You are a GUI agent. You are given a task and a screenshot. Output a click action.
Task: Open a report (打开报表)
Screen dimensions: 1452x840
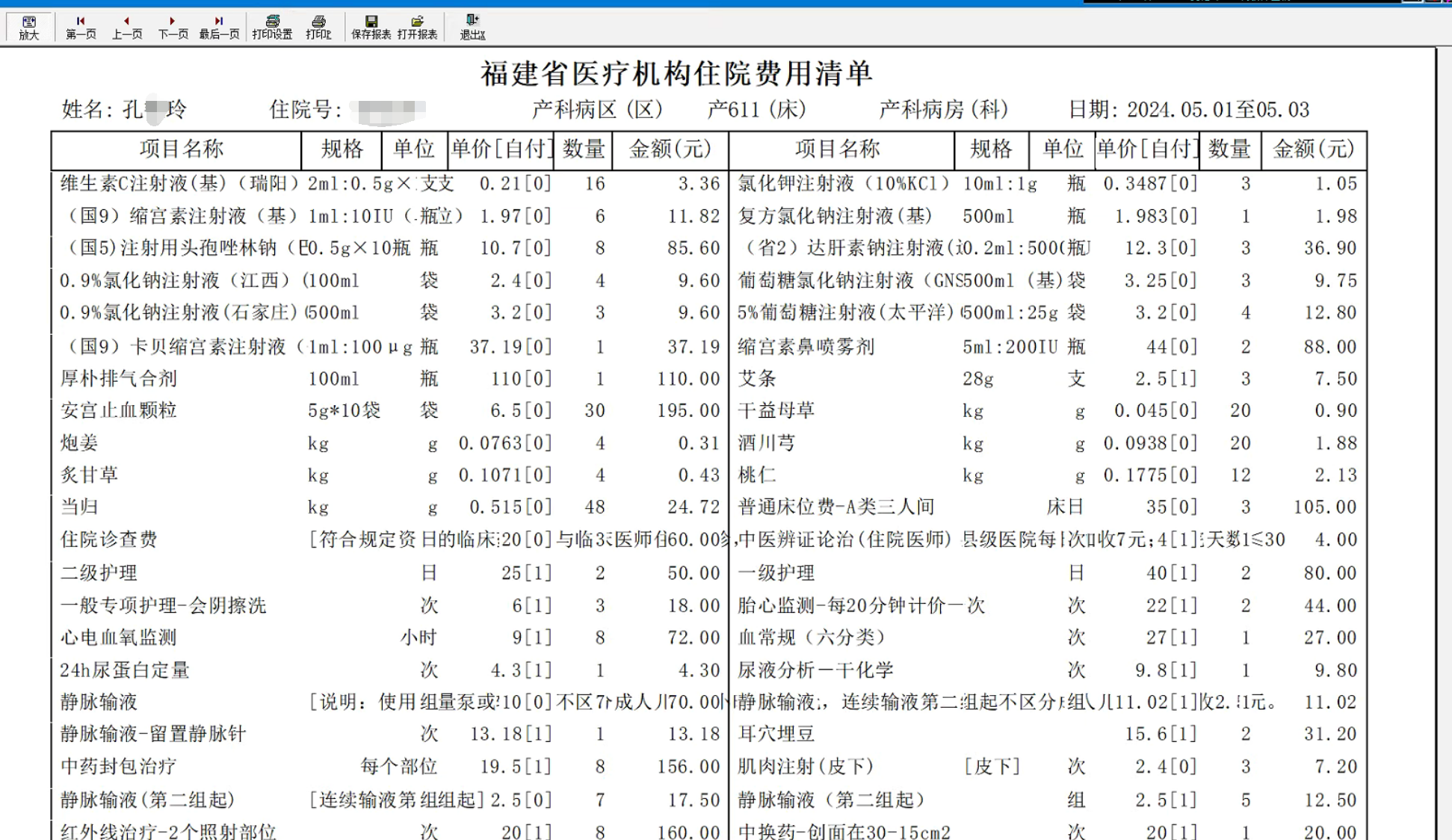417,27
